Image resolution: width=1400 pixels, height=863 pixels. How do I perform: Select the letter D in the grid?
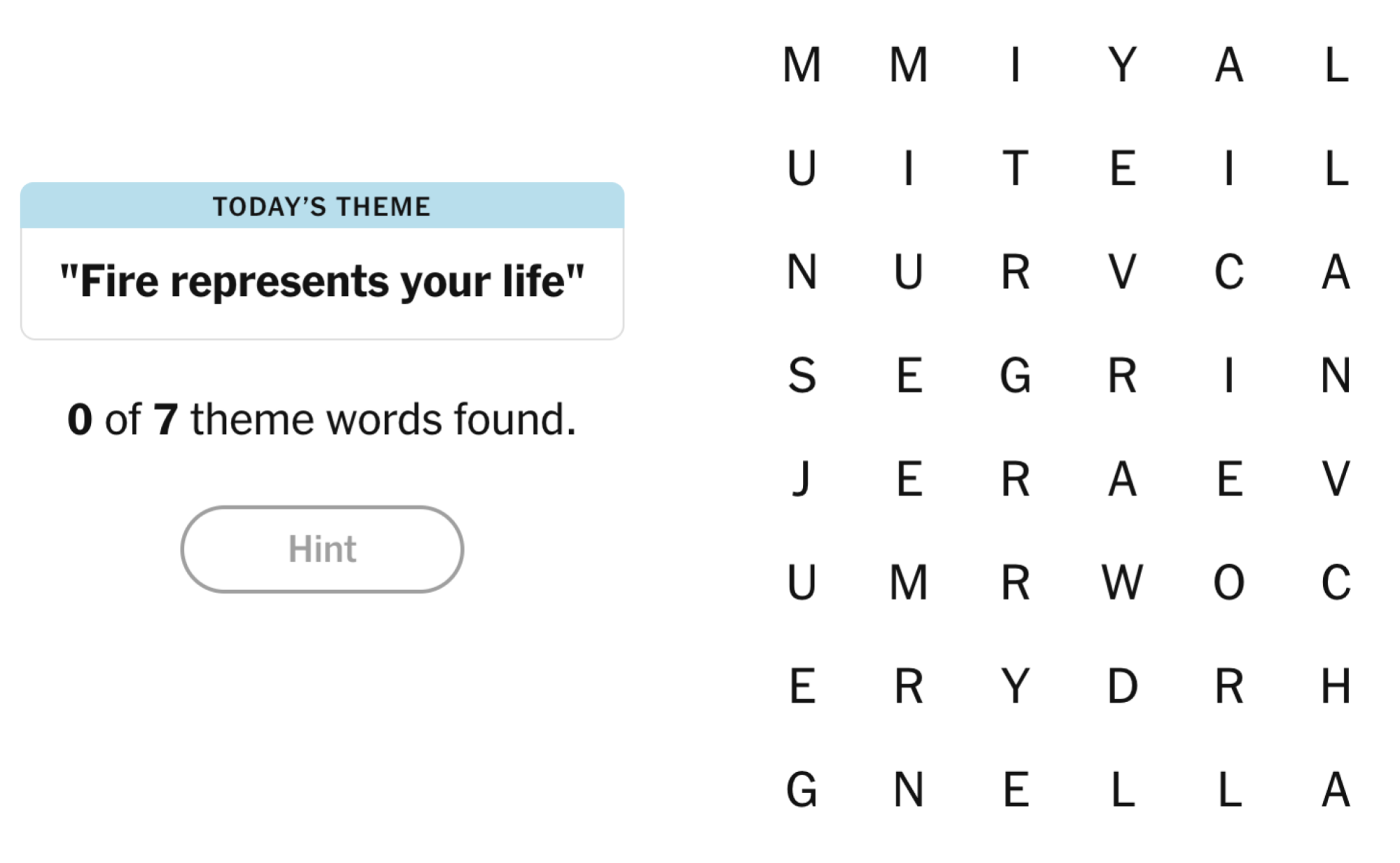(1122, 686)
